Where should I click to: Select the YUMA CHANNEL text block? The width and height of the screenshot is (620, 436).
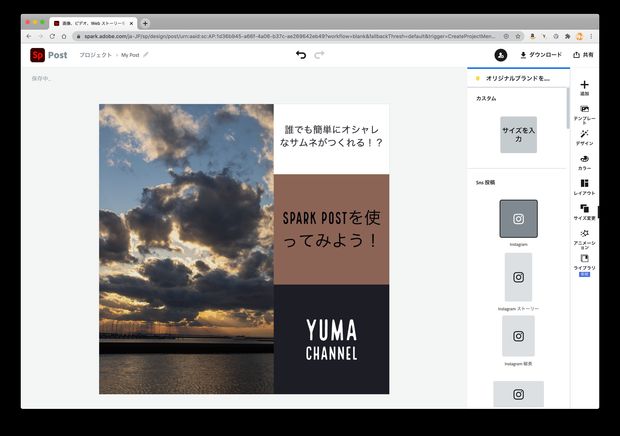(x=331, y=340)
